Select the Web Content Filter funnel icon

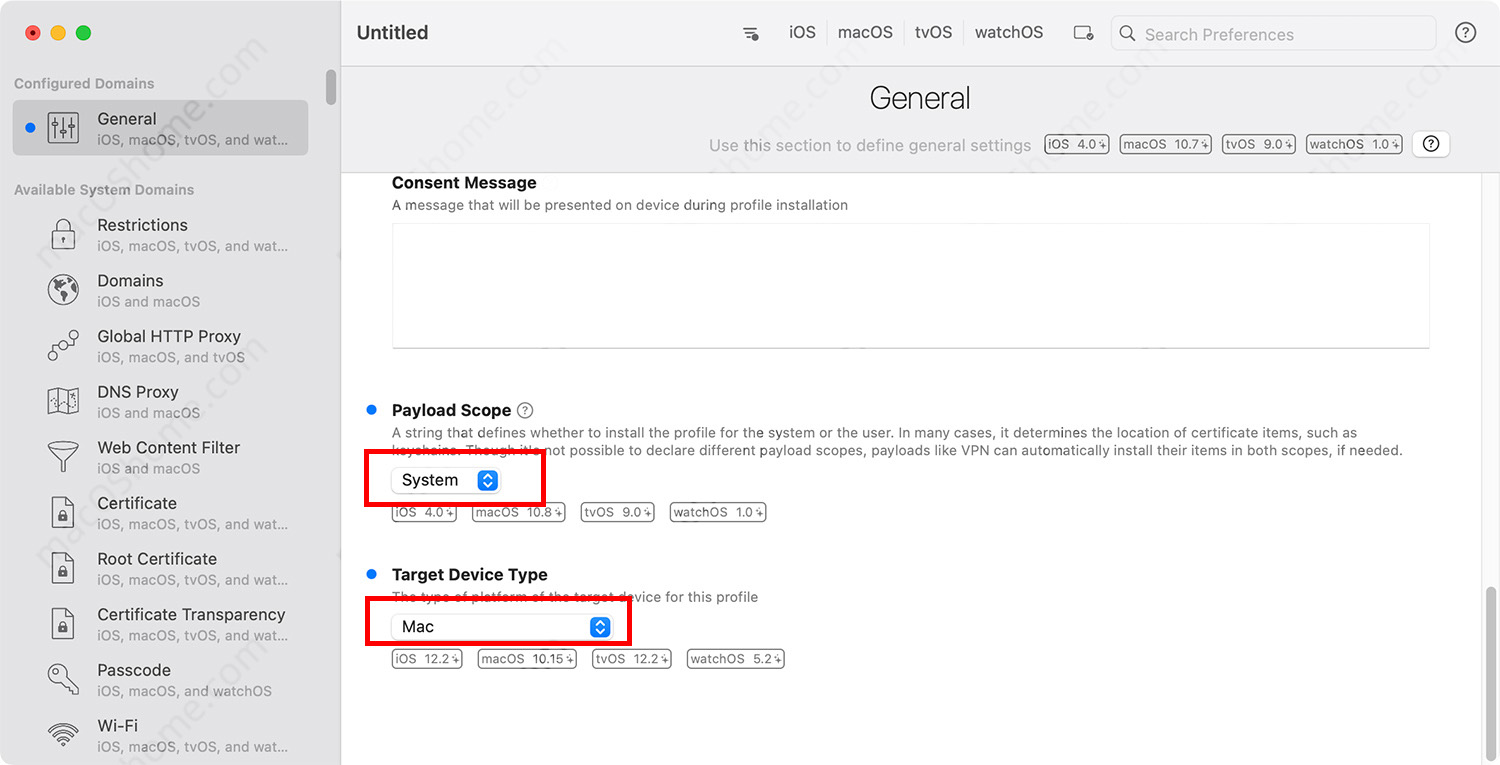point(63,457)
